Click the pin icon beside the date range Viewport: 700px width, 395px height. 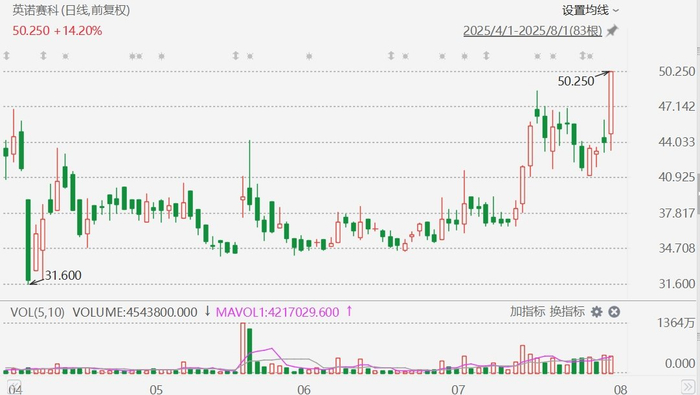612,31
